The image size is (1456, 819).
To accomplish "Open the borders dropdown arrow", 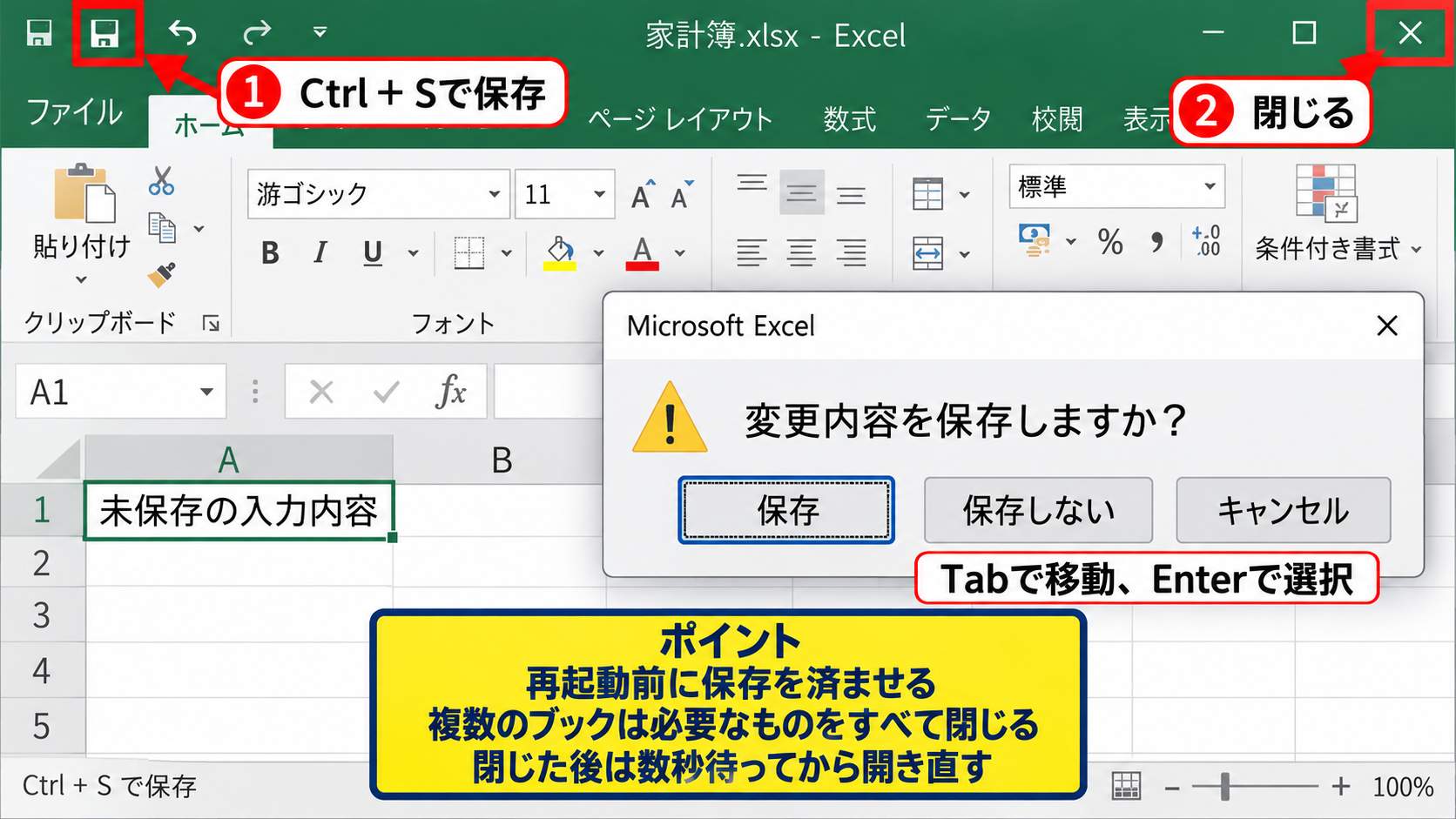I will [506, 253].
